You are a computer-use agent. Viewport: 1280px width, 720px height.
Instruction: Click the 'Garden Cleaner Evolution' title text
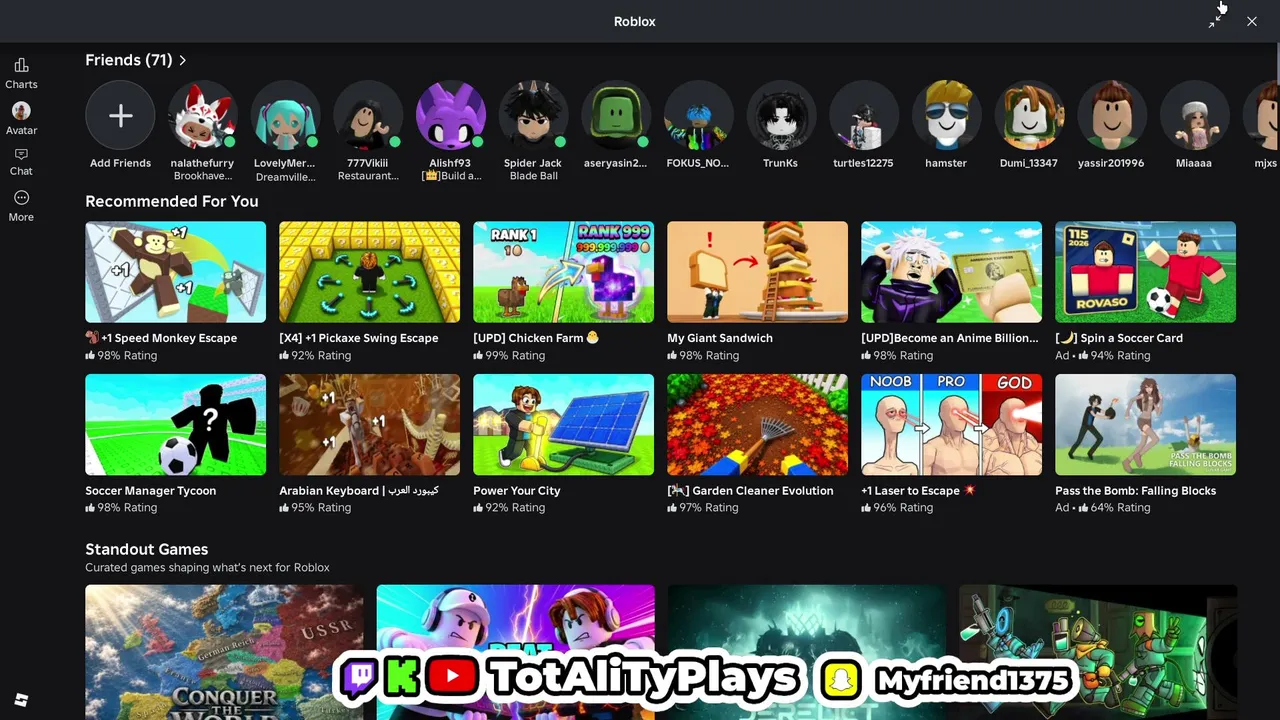pos(750,491)
